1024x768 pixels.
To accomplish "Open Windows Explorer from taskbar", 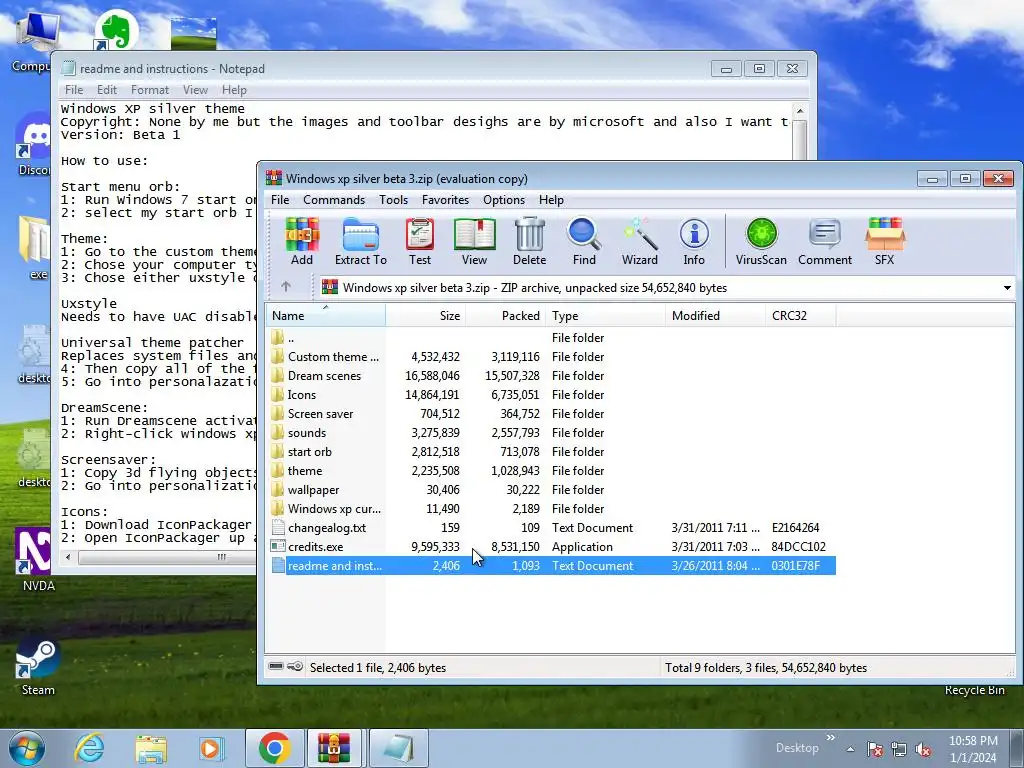I will (151, 748).
